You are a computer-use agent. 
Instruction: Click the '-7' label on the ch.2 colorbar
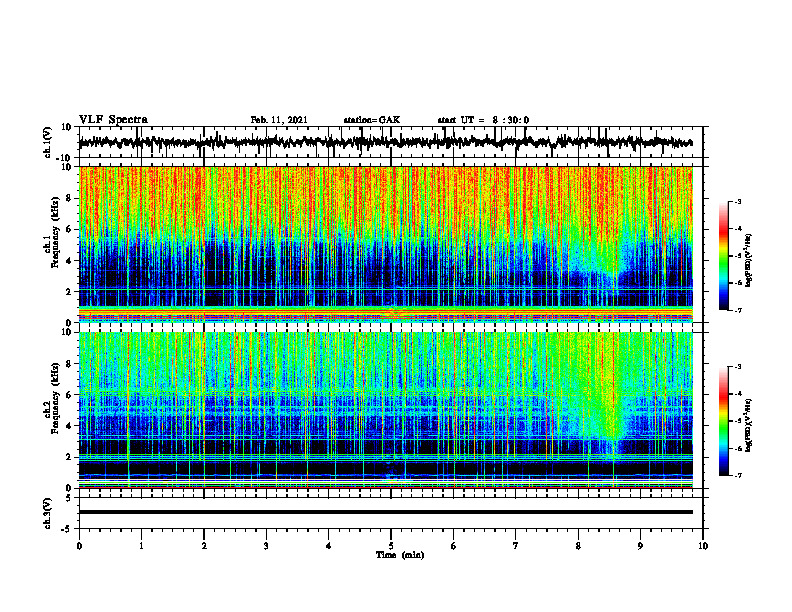tap(737, 475)
